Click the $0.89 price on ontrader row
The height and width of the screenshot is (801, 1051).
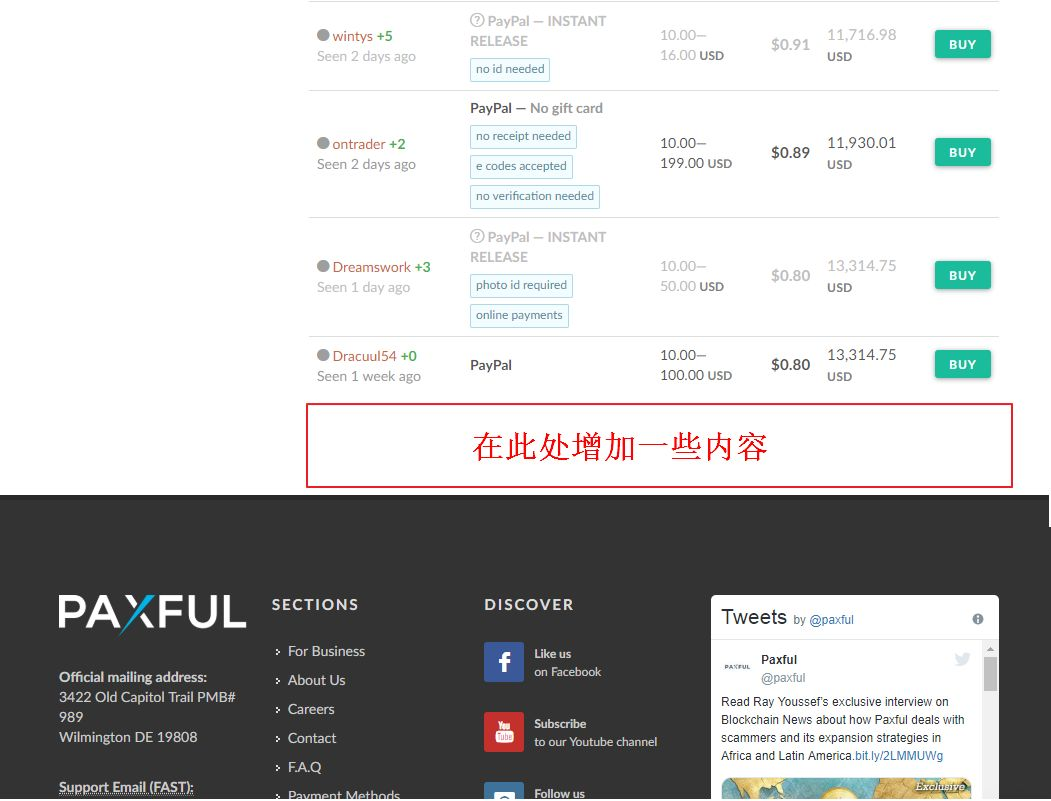point(790,153)
